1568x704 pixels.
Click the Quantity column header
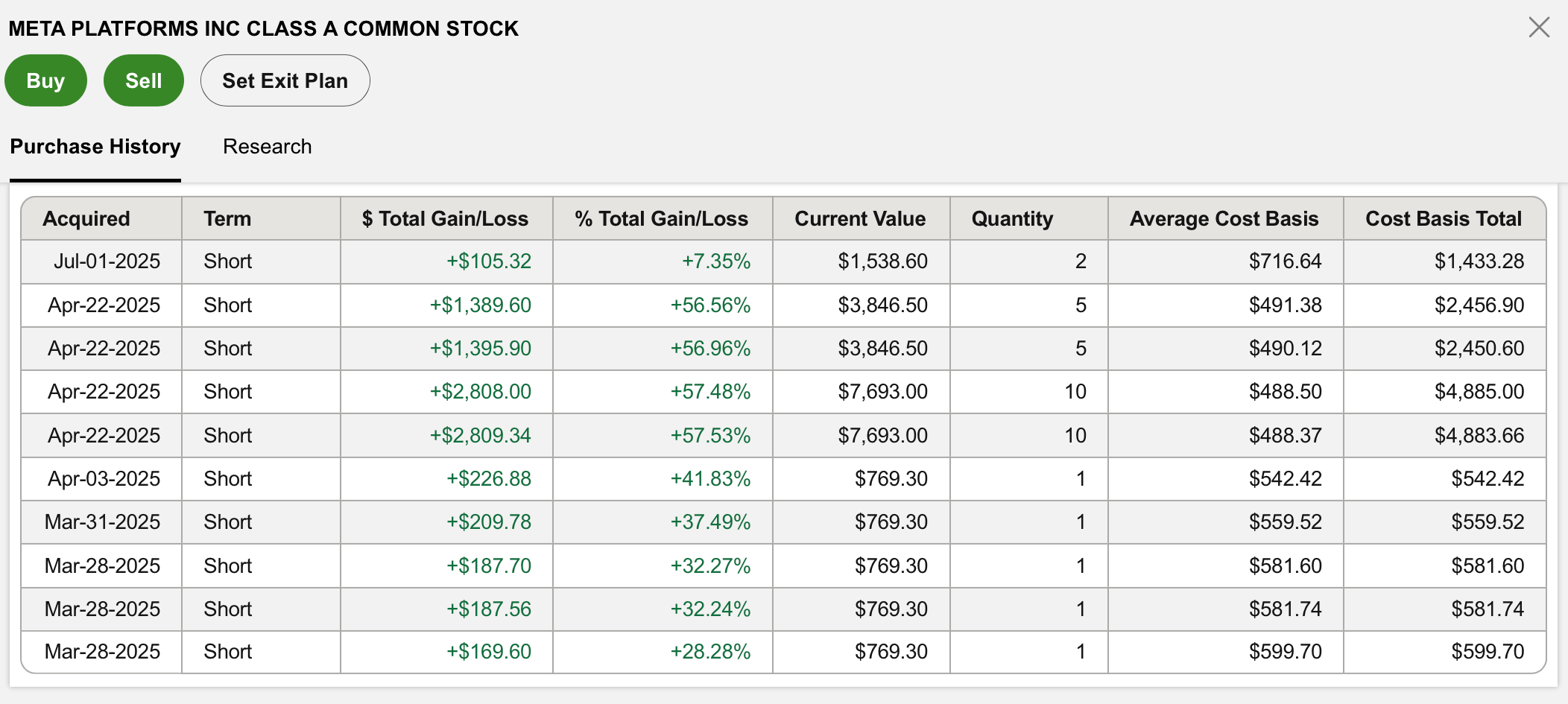pyautogui.click(x=1012, y=219)
